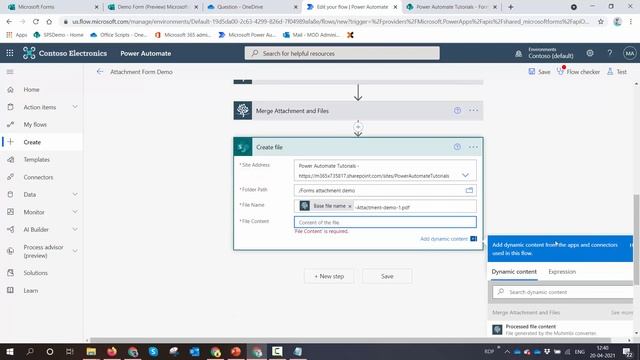Expand the Monitor menu chevron
The image size is (640, 360).
click(75, 212)
